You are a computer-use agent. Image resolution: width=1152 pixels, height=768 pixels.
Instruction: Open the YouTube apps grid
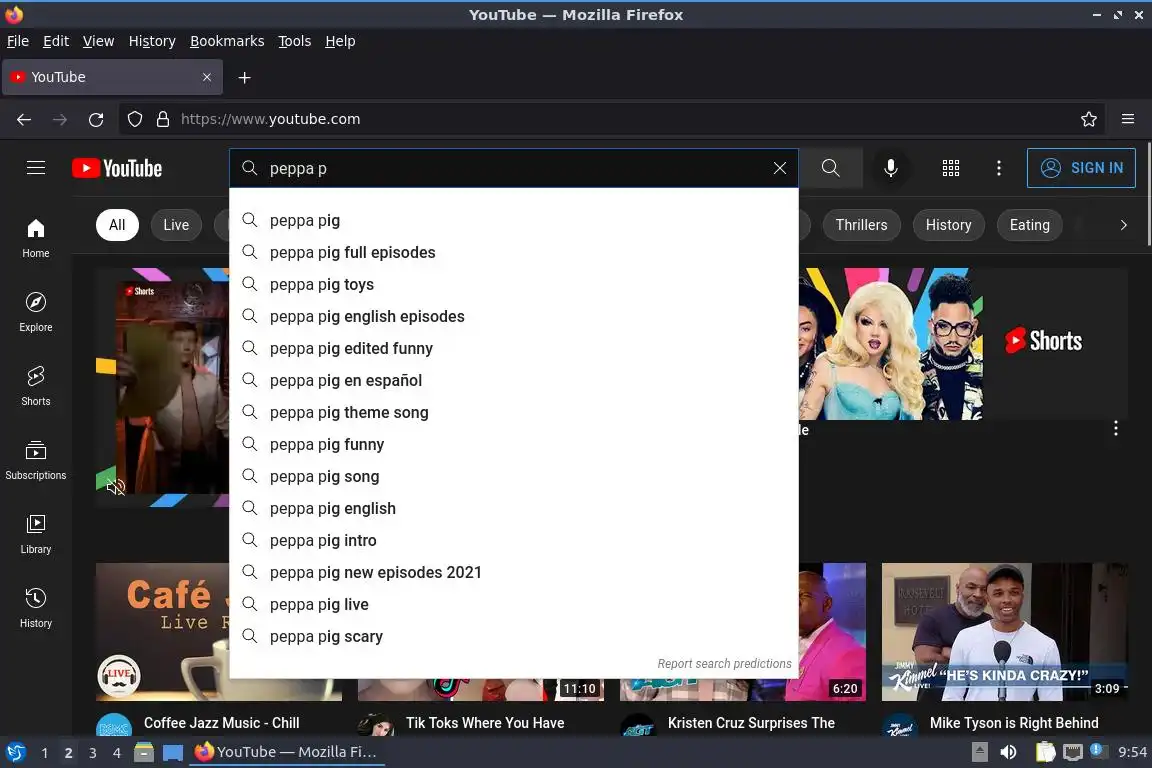click(951, 168)
